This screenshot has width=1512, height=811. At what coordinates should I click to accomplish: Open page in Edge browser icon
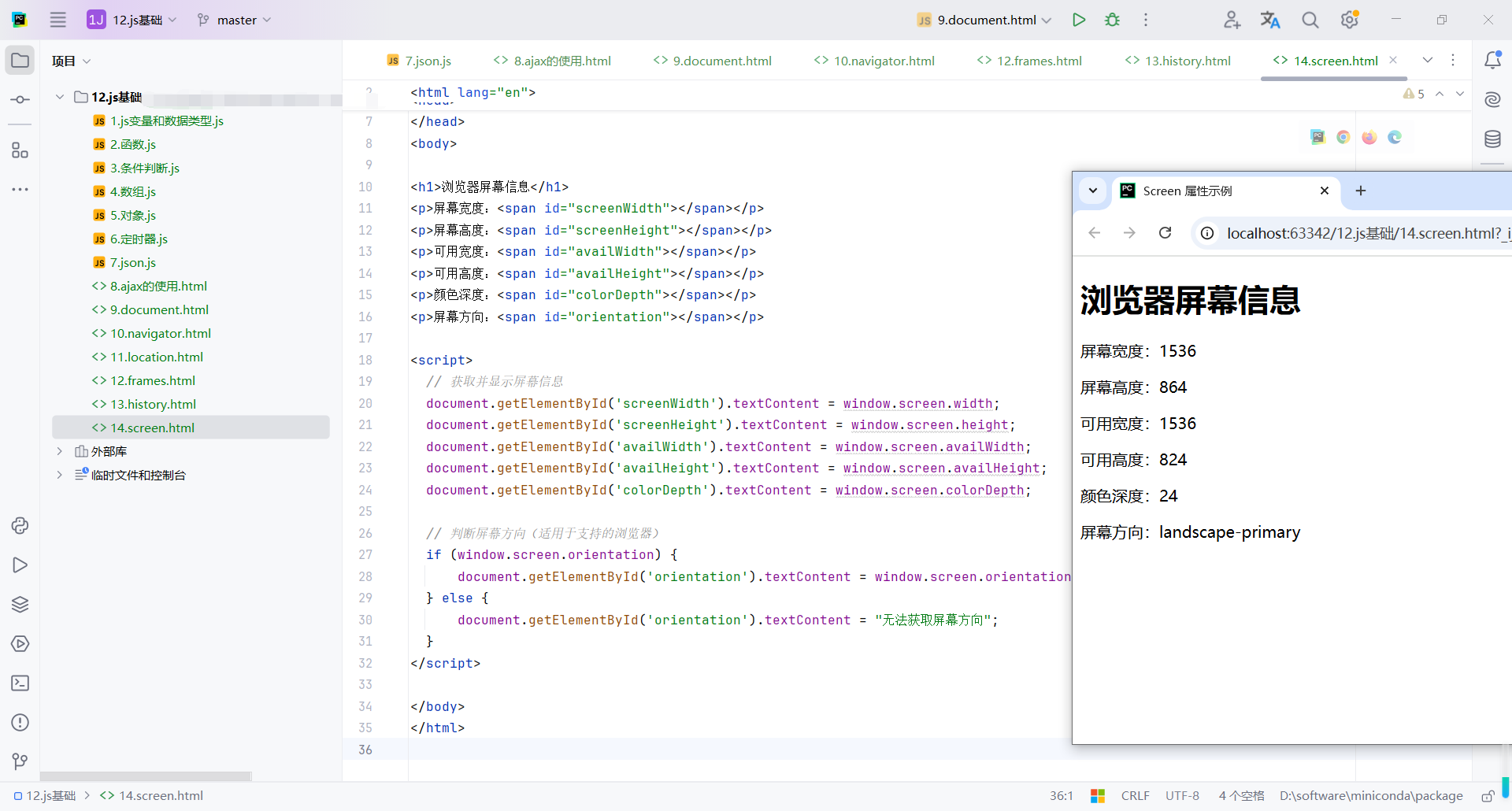point(1395,137)
